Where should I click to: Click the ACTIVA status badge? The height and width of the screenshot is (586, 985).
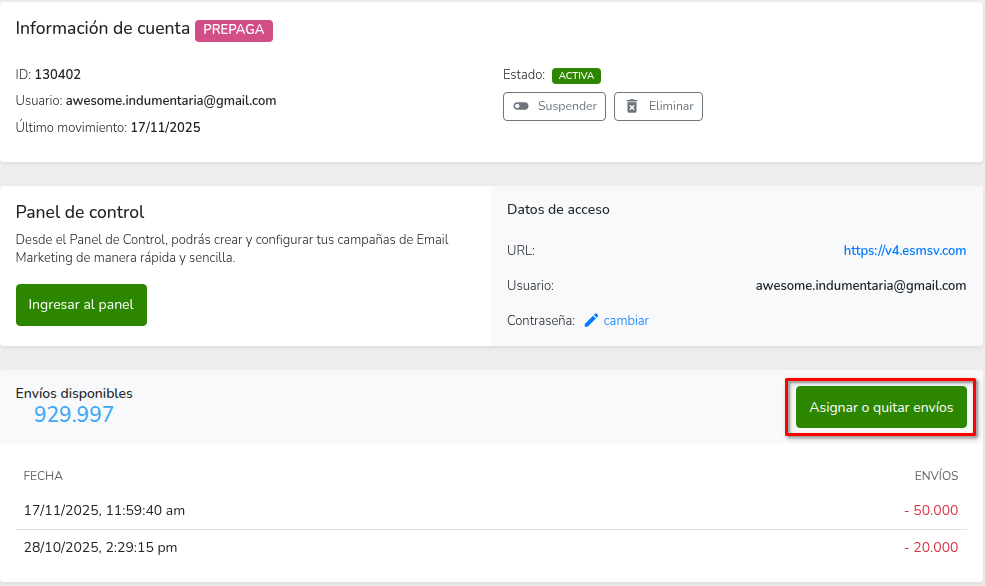click(x=576, y=75)
